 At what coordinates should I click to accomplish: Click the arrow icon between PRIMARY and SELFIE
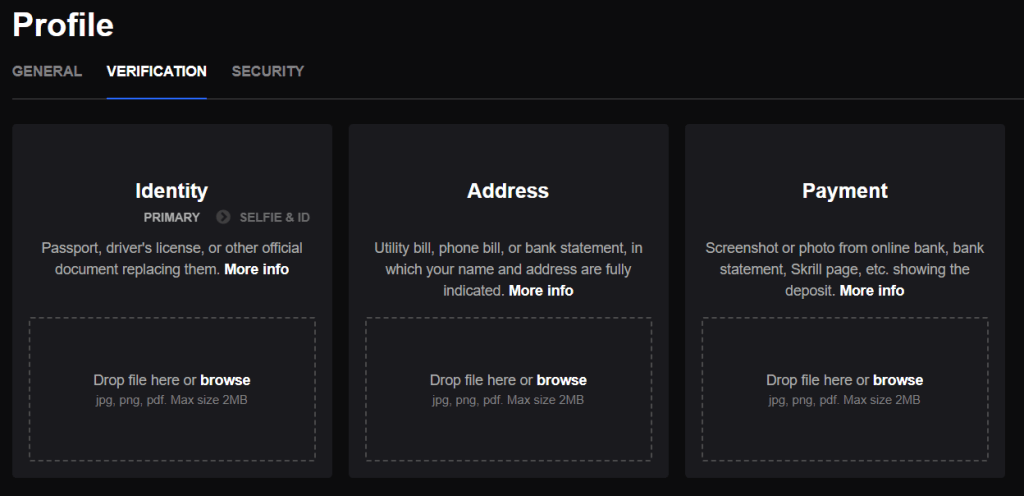click(x=223, y=217)
